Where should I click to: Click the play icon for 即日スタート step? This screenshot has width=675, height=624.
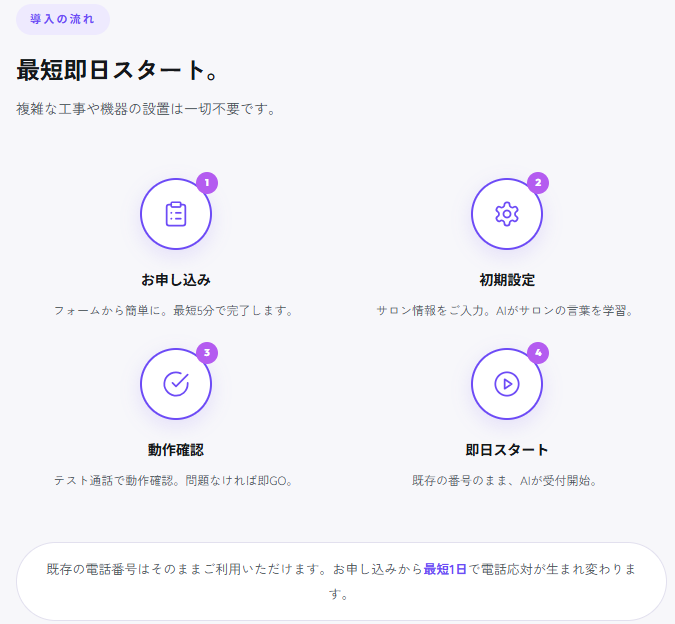507,384
